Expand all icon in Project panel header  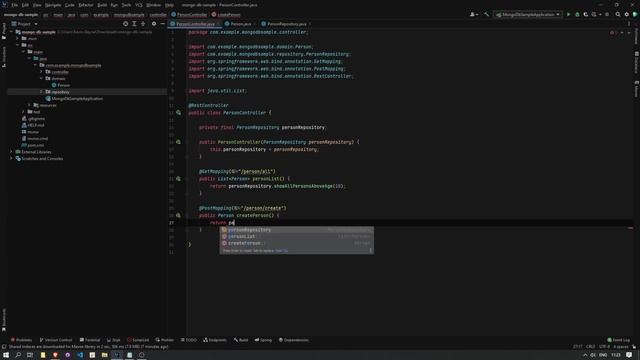[x=134, y=24]
